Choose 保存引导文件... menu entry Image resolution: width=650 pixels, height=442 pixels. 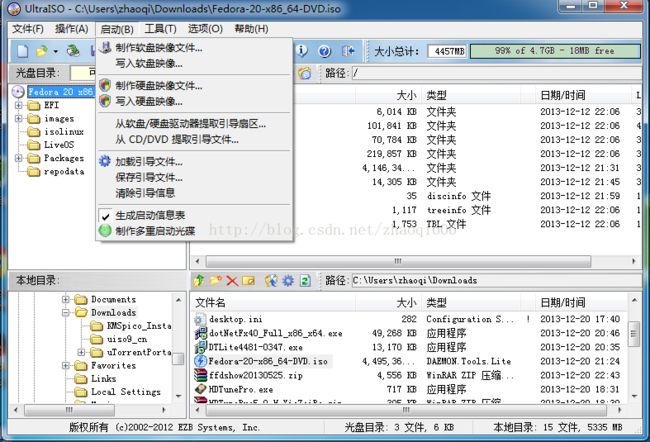pos(148,177)
